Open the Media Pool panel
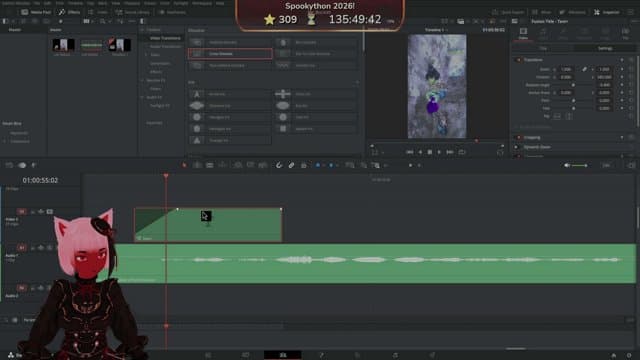Screen dimensions: 640x360 click(36, 12)
